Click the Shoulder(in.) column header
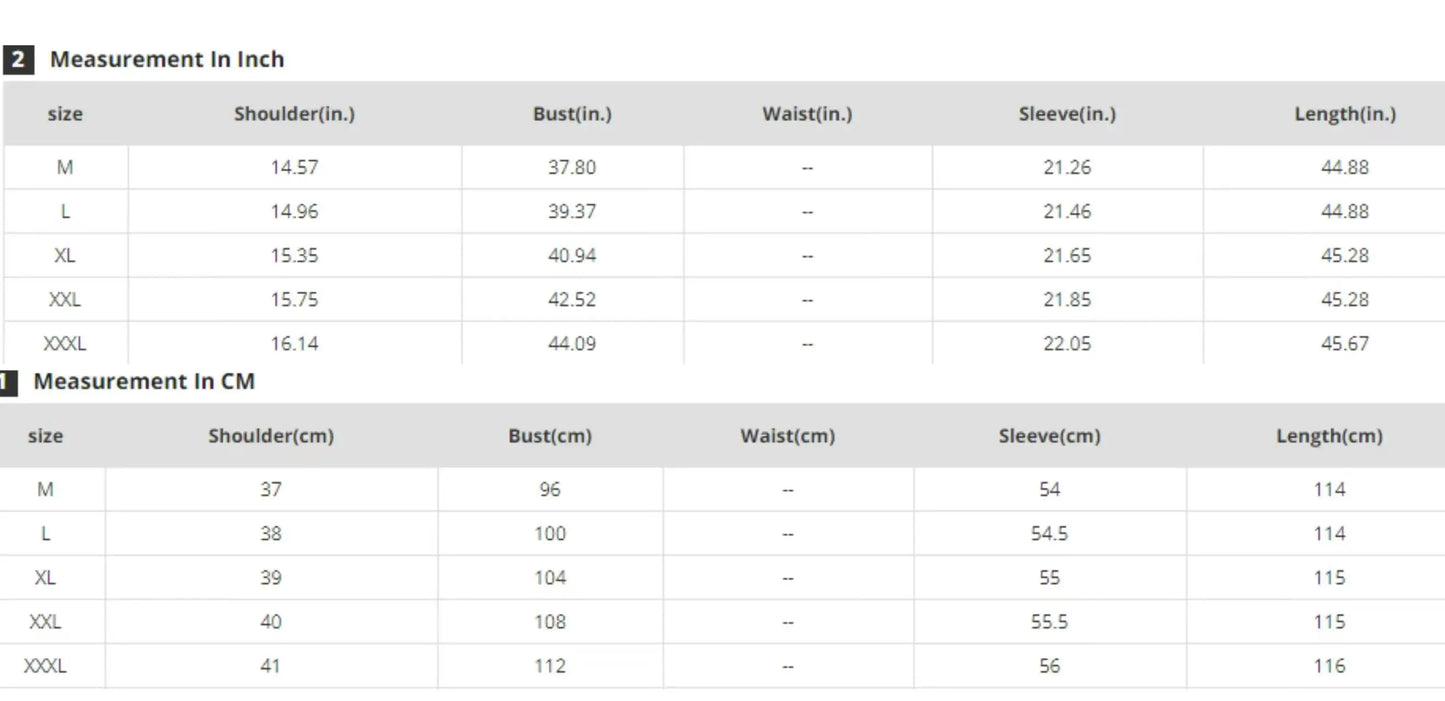1445x701 pixels. (x=294, y=114)
